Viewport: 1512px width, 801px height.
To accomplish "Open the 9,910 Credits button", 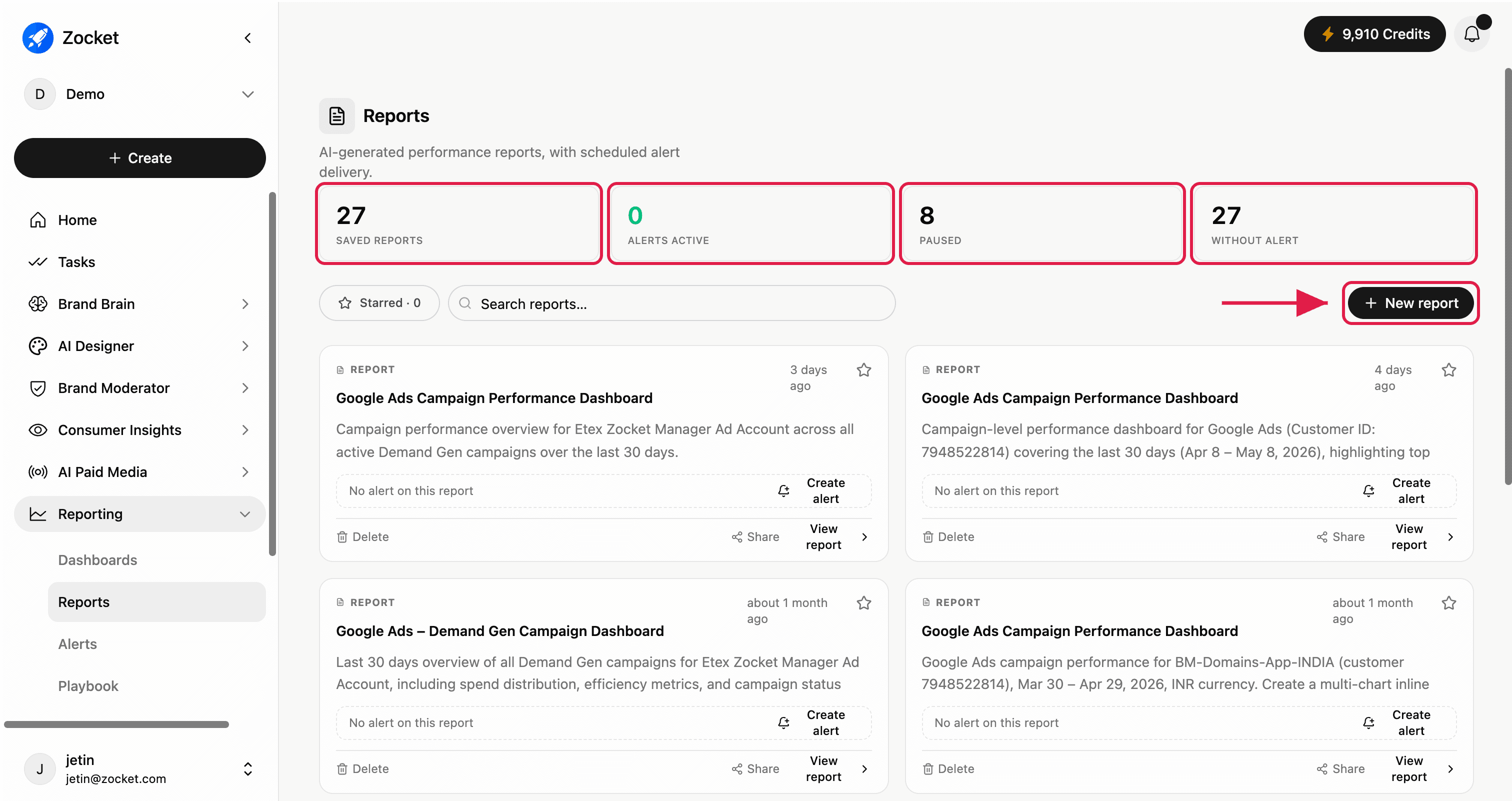I will 1374,34.
